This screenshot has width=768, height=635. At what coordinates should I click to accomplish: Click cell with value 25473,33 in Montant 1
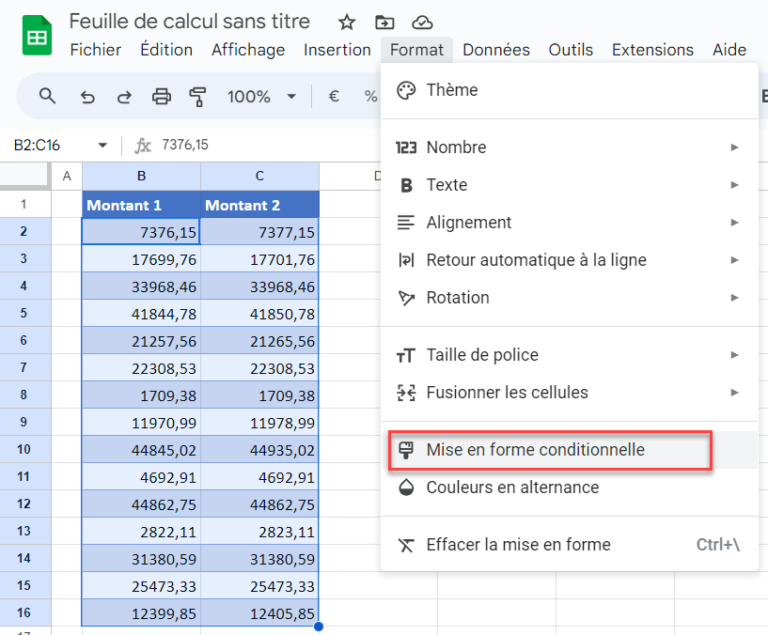pos(142,586)
